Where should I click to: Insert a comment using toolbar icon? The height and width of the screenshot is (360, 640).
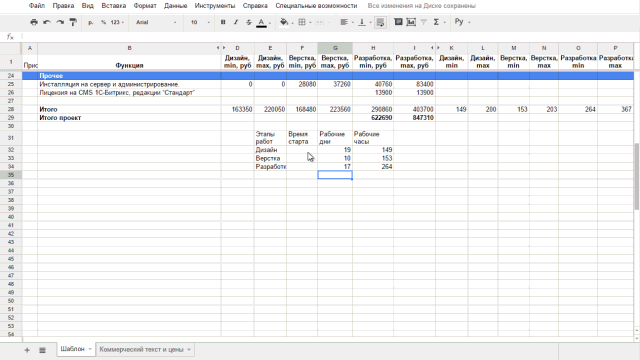398,22
